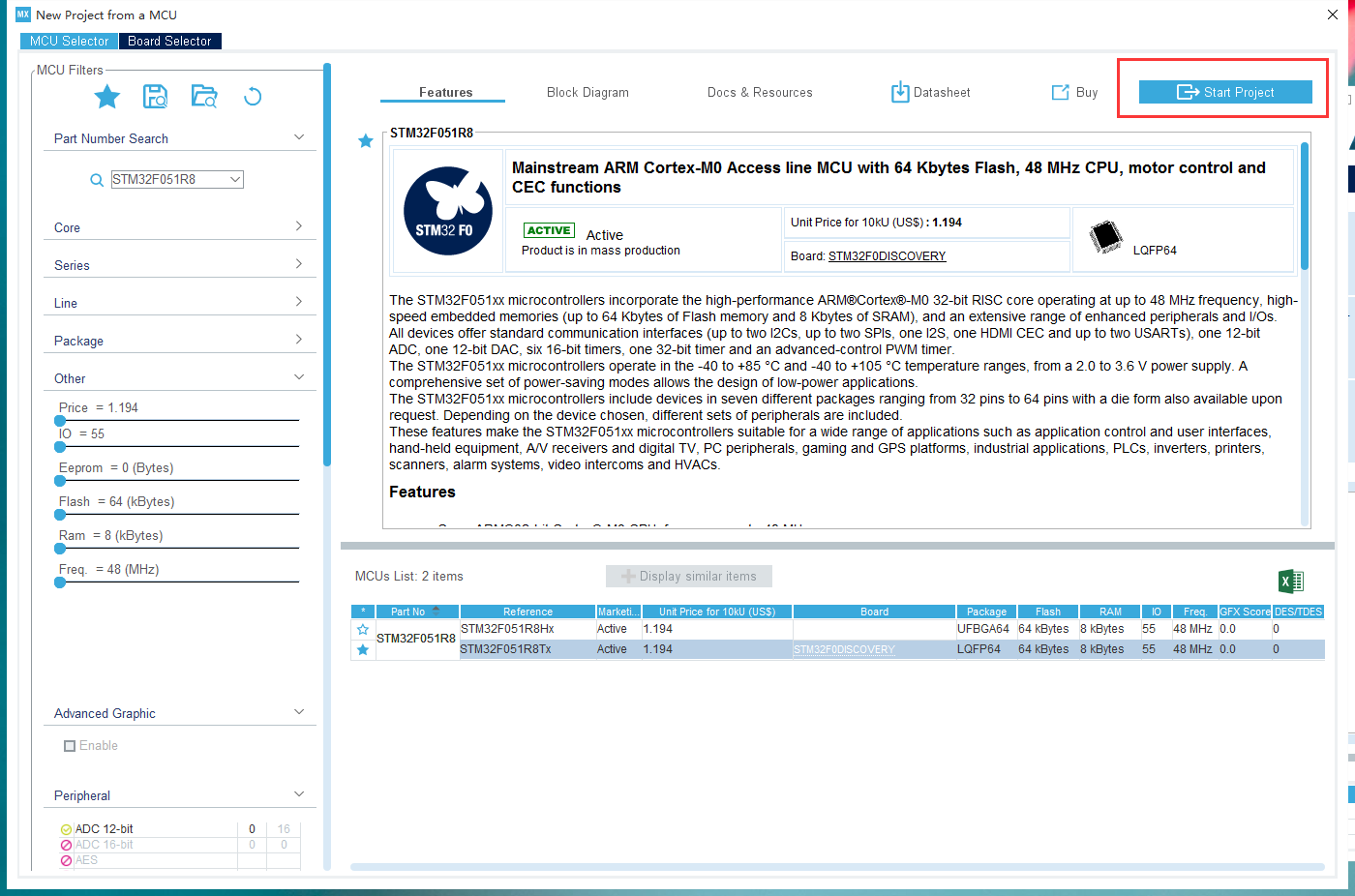Viewport: 1355px width, 896px height.
Task: Expand the Line filter section
Action: pos(299,302)
